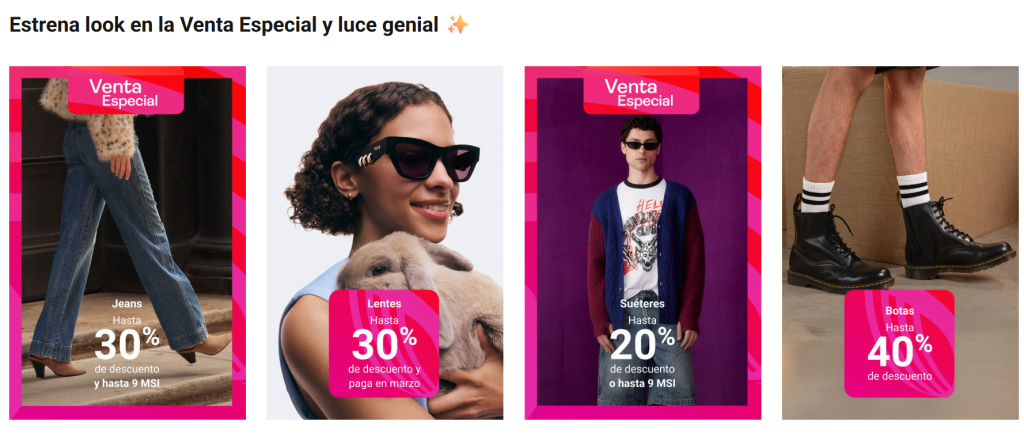Click the Venta Especial badge on Jeans card
This screenshot has height=437, width=1024.
[125, 92]
